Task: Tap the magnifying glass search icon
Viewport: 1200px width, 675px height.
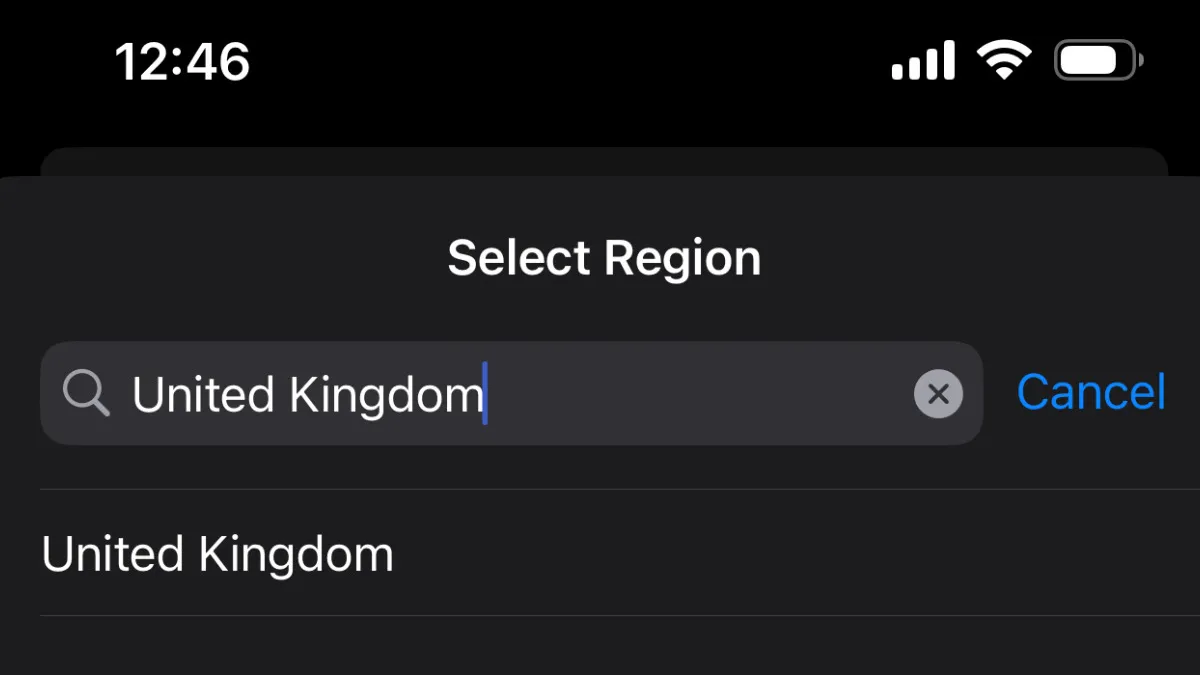Action: click(86, 393)
